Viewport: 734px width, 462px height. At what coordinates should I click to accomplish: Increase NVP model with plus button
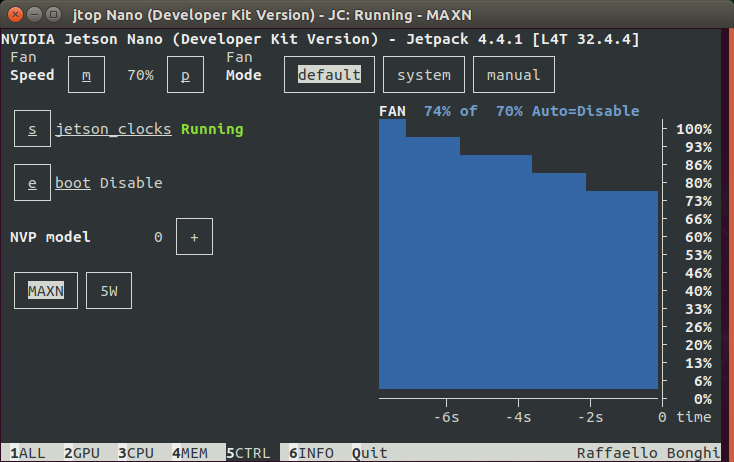tap(194, 237)
